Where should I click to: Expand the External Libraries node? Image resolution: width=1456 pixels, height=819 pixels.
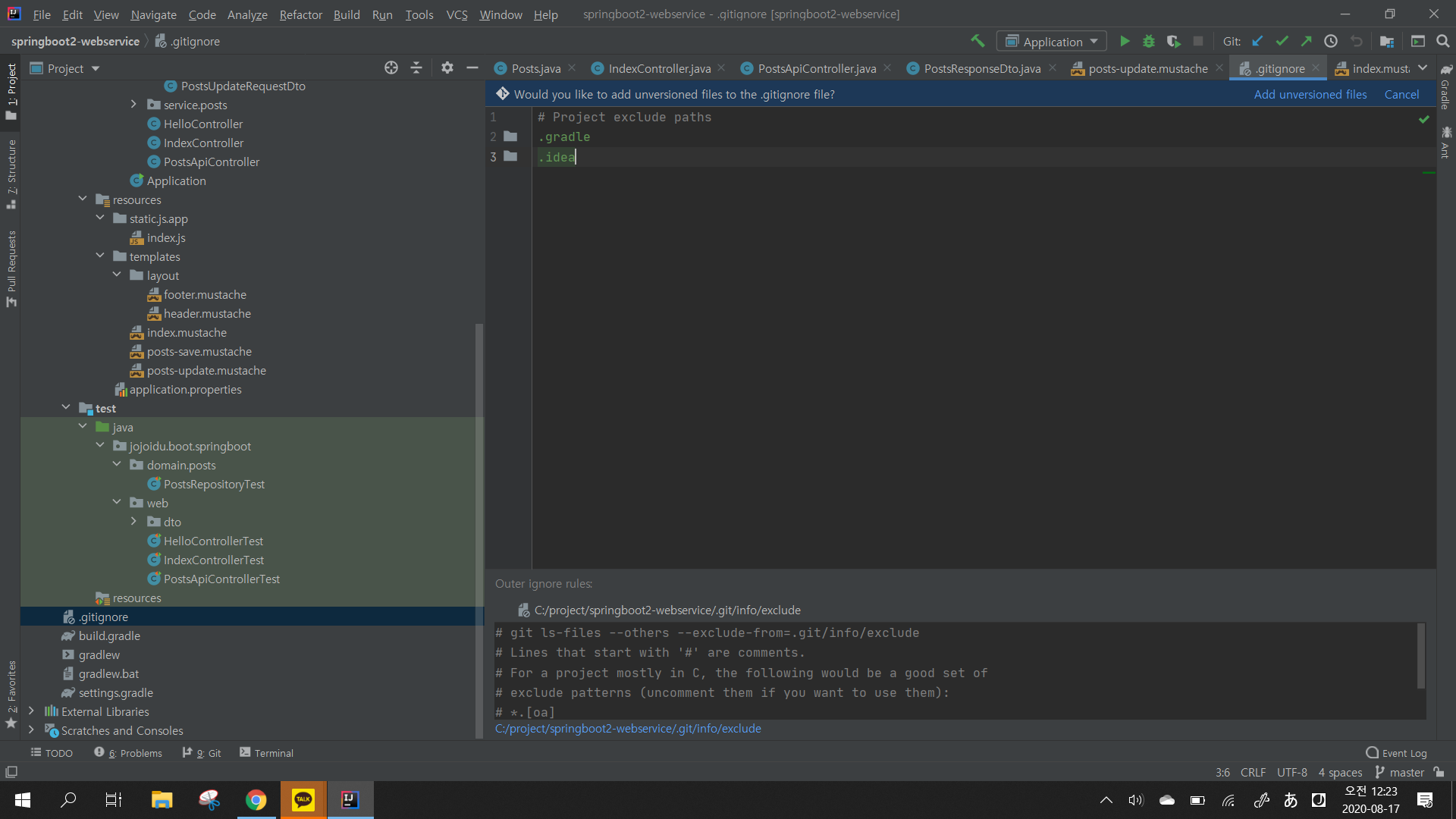(31, 711)
